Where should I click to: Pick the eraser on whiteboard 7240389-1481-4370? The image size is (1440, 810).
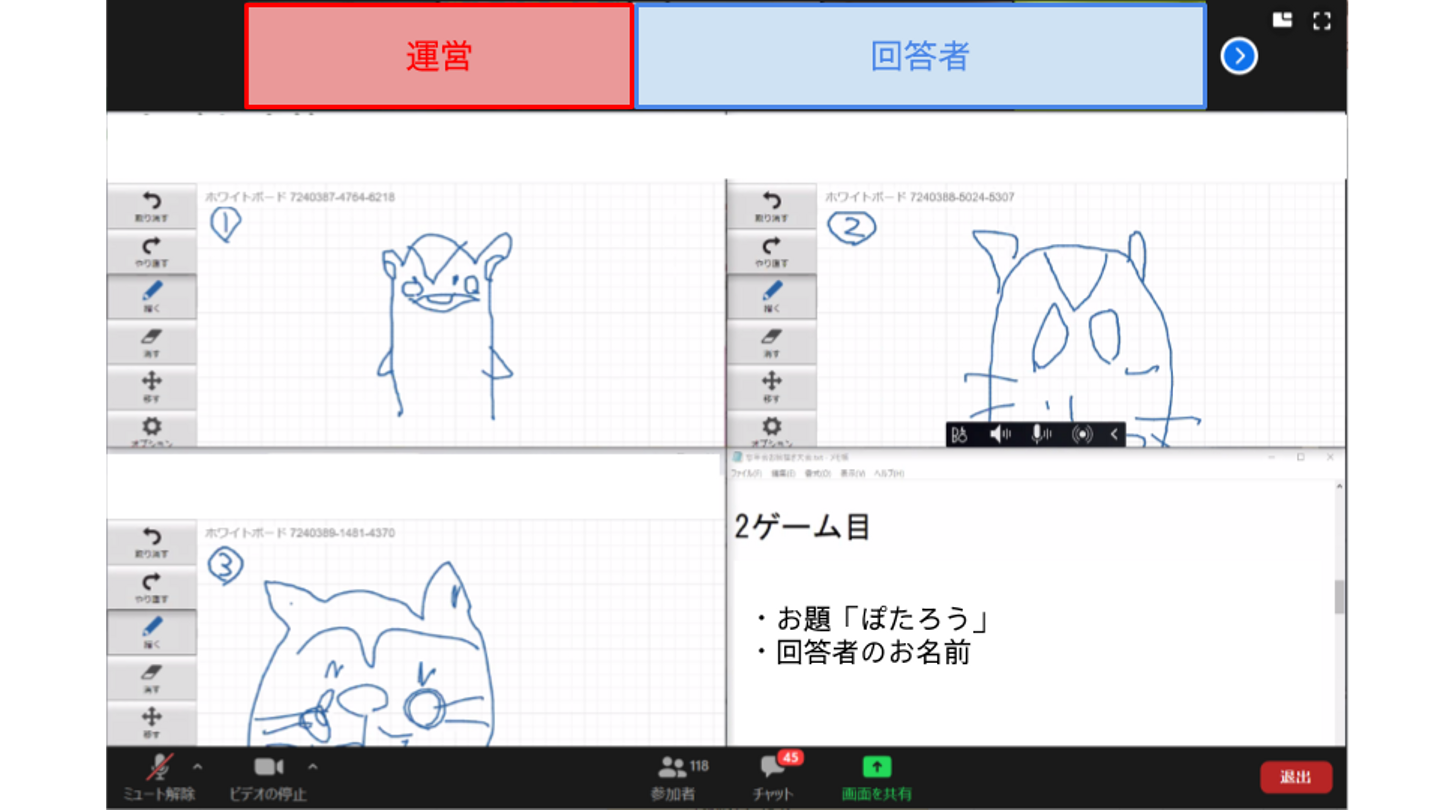coord(152,677)
